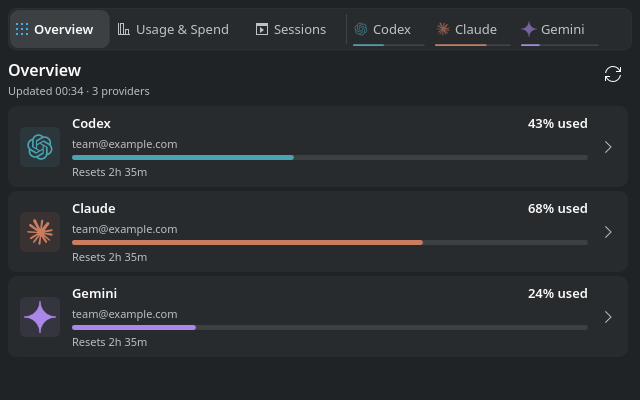Screen dimensions: 640x400
Task: Click team@example.com under Claude
Action: (x=125, y=229)
